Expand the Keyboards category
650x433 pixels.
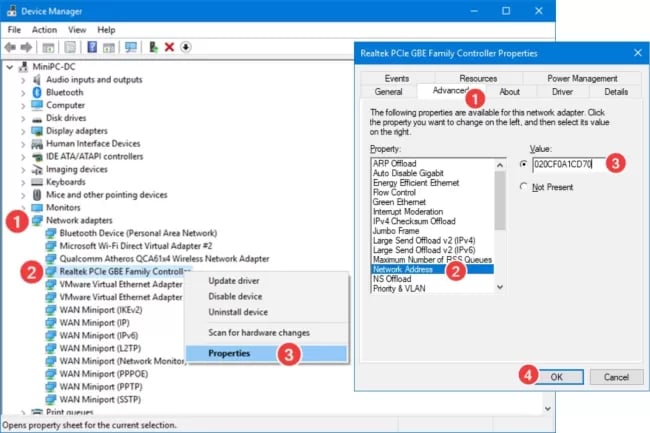pyautogui.click(x=23, y=182)
